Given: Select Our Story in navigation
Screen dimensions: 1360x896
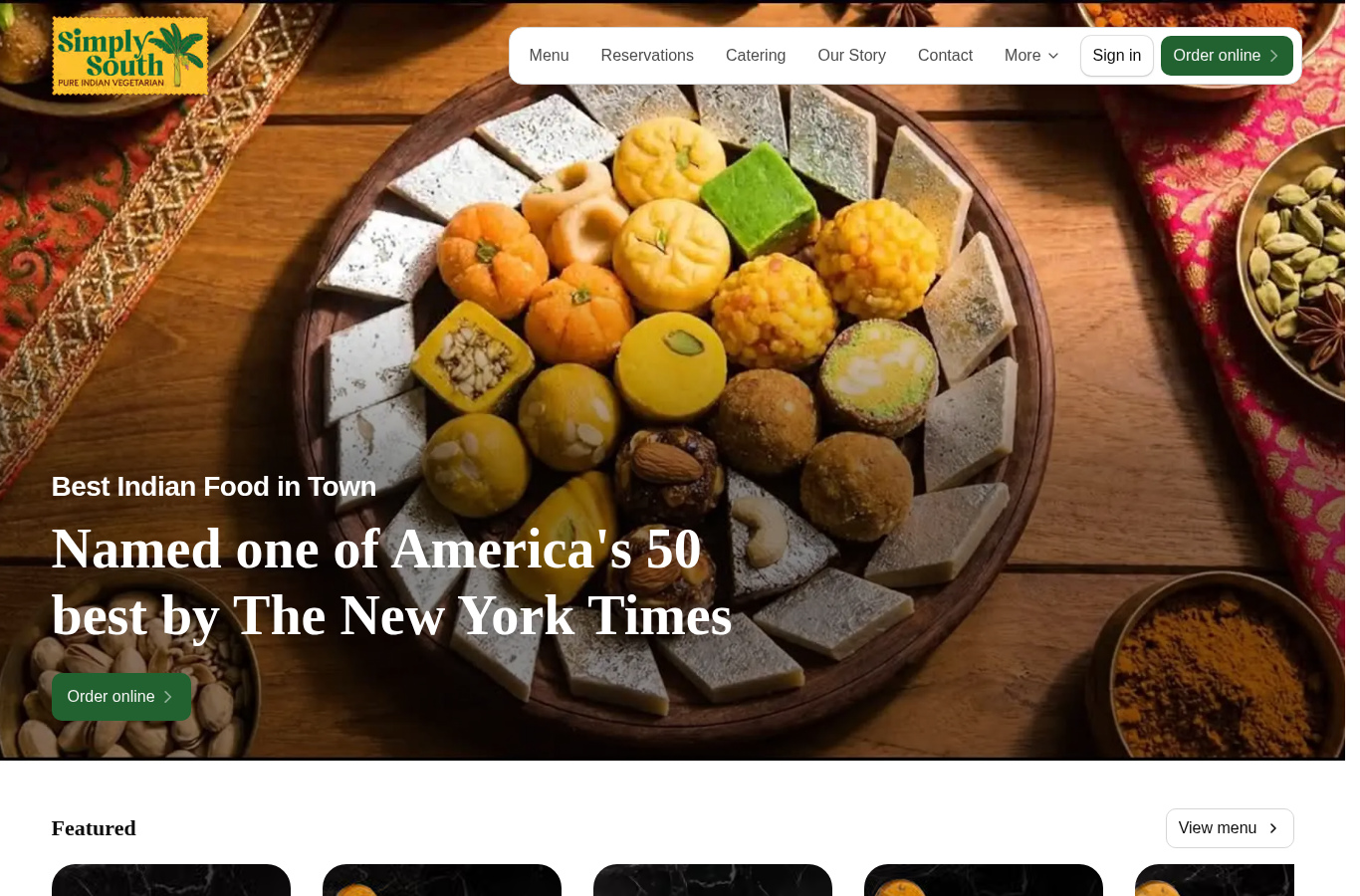Looking at the screenshot, I should coord(851,56).
